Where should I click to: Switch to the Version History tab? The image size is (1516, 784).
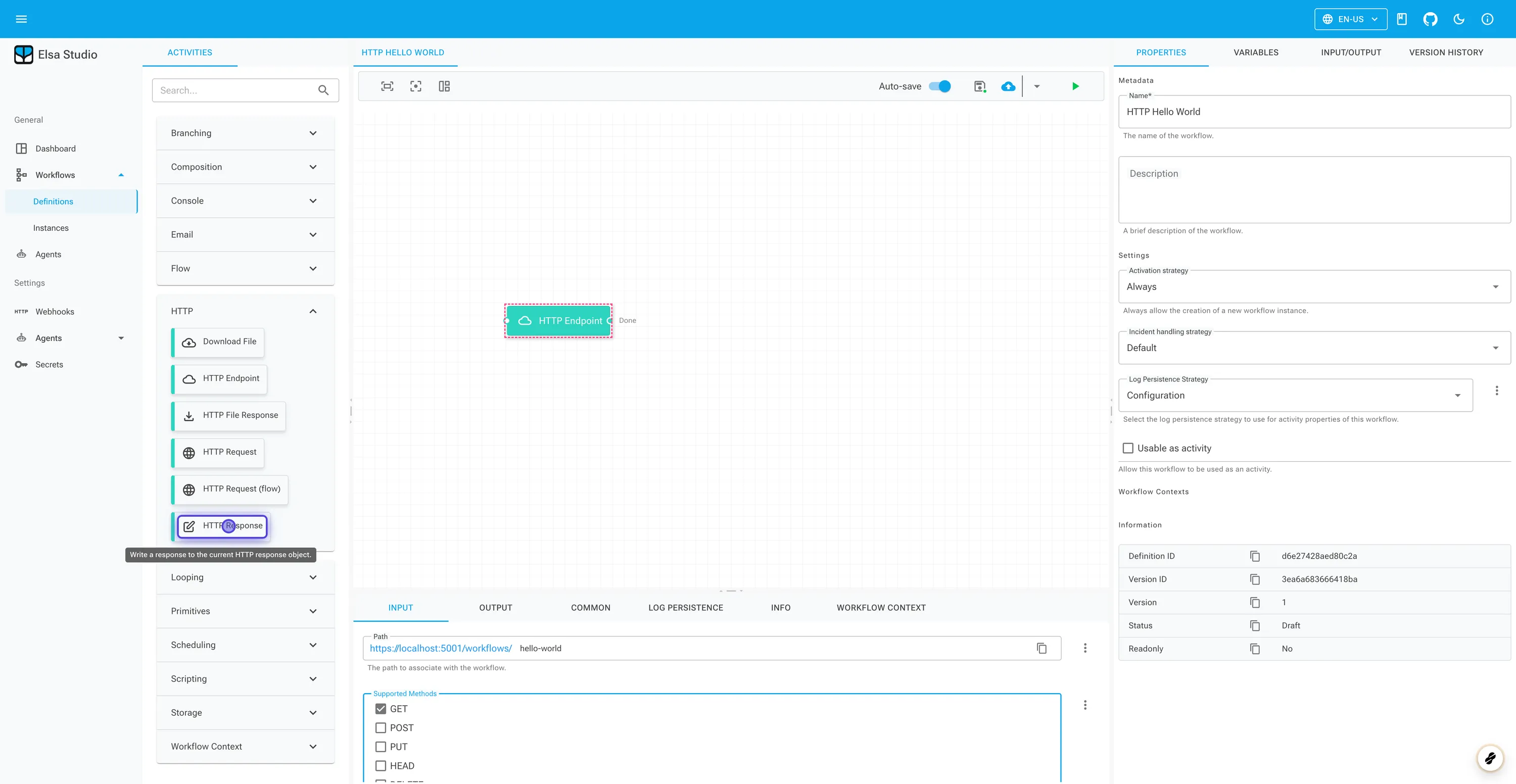pyautogui.click(x=1446, y=53)
